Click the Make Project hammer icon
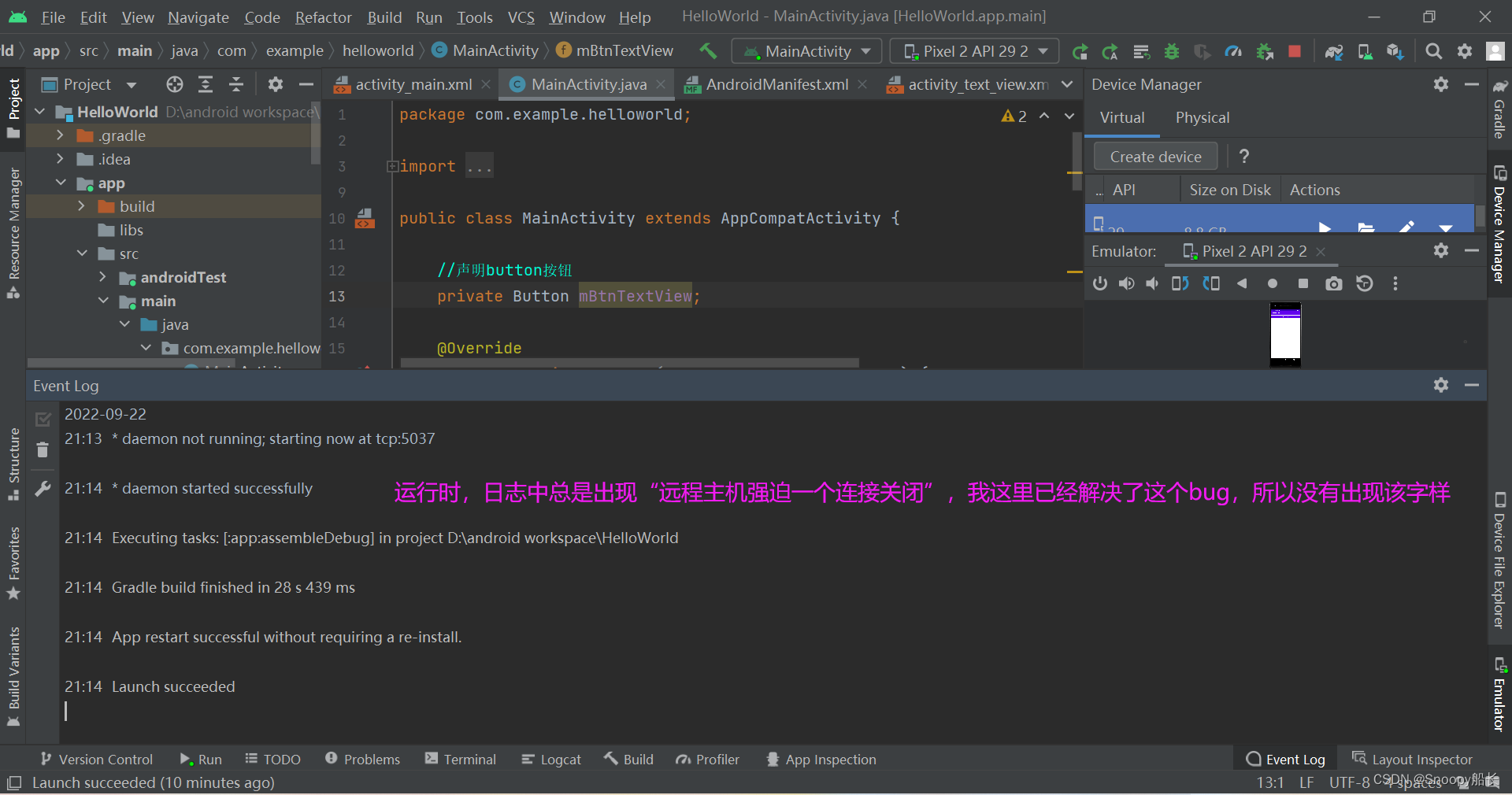 (x=708, y=51)
